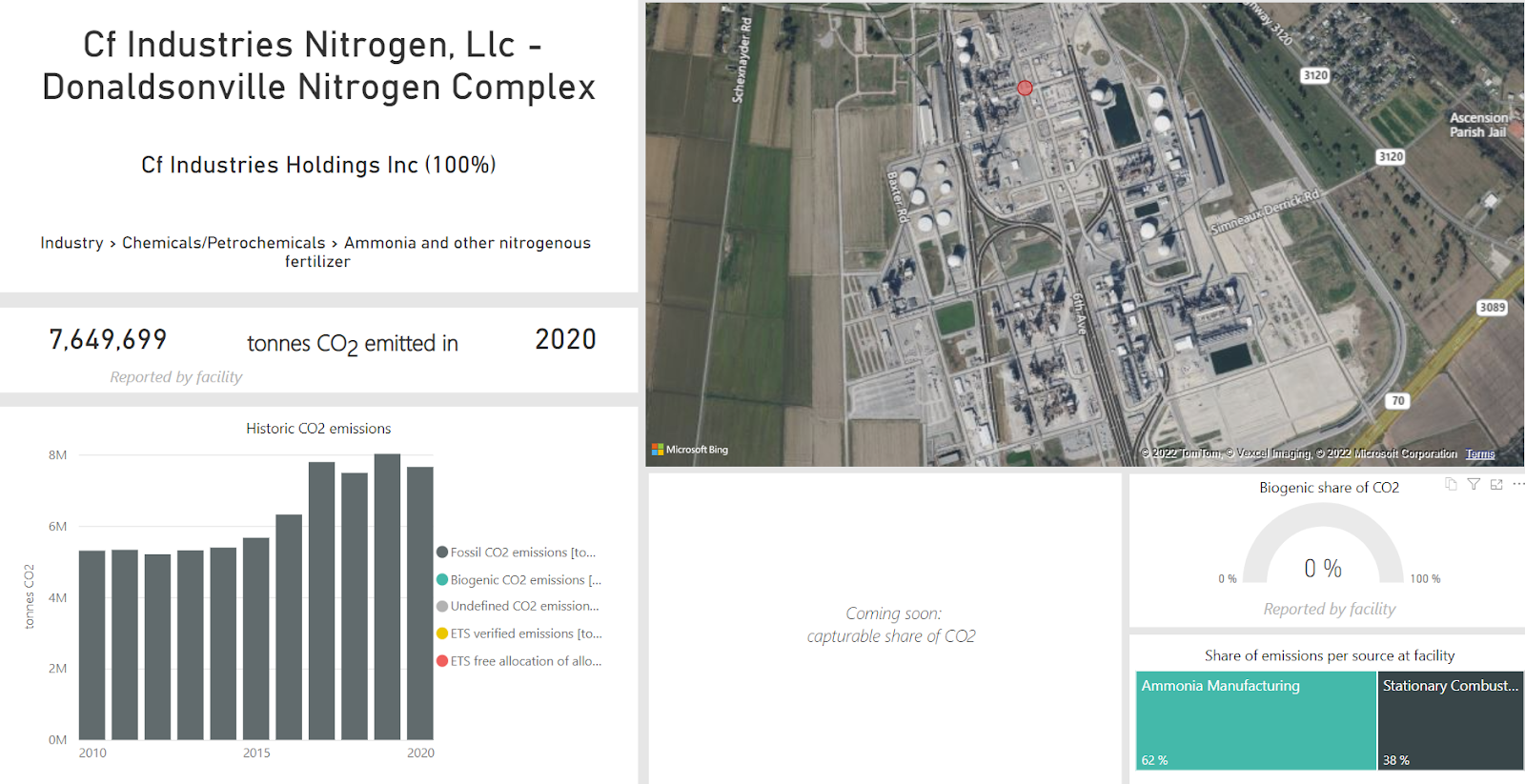The height and width of the screenshot is (784, 1525).
Task: Click the 2020 emissions bar
Action: point(420,603)
